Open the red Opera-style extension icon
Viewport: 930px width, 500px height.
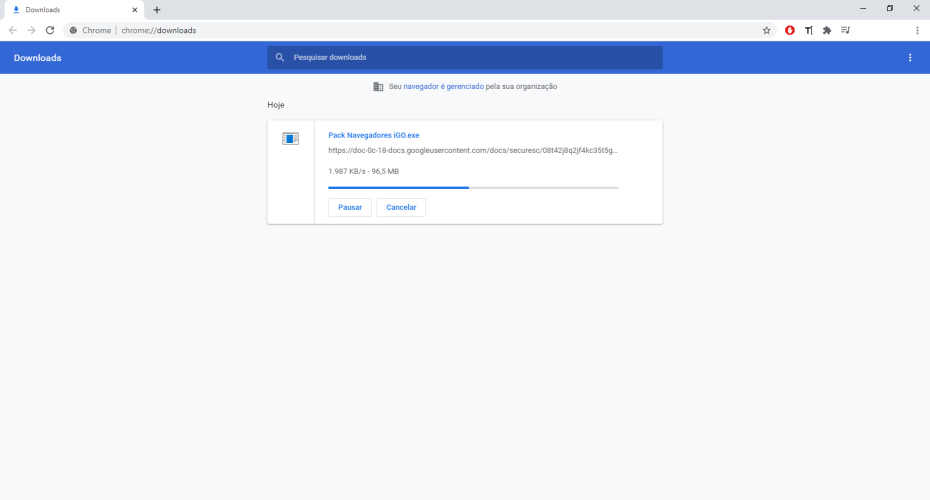(790, 30)
